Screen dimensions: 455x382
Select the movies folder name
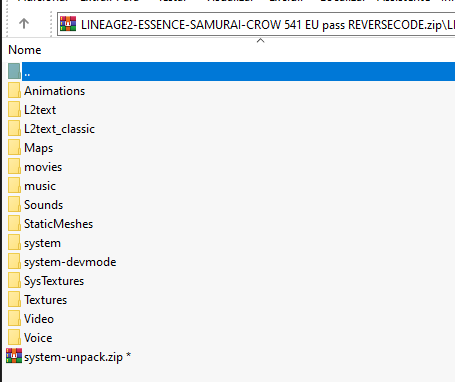[43, 167]
